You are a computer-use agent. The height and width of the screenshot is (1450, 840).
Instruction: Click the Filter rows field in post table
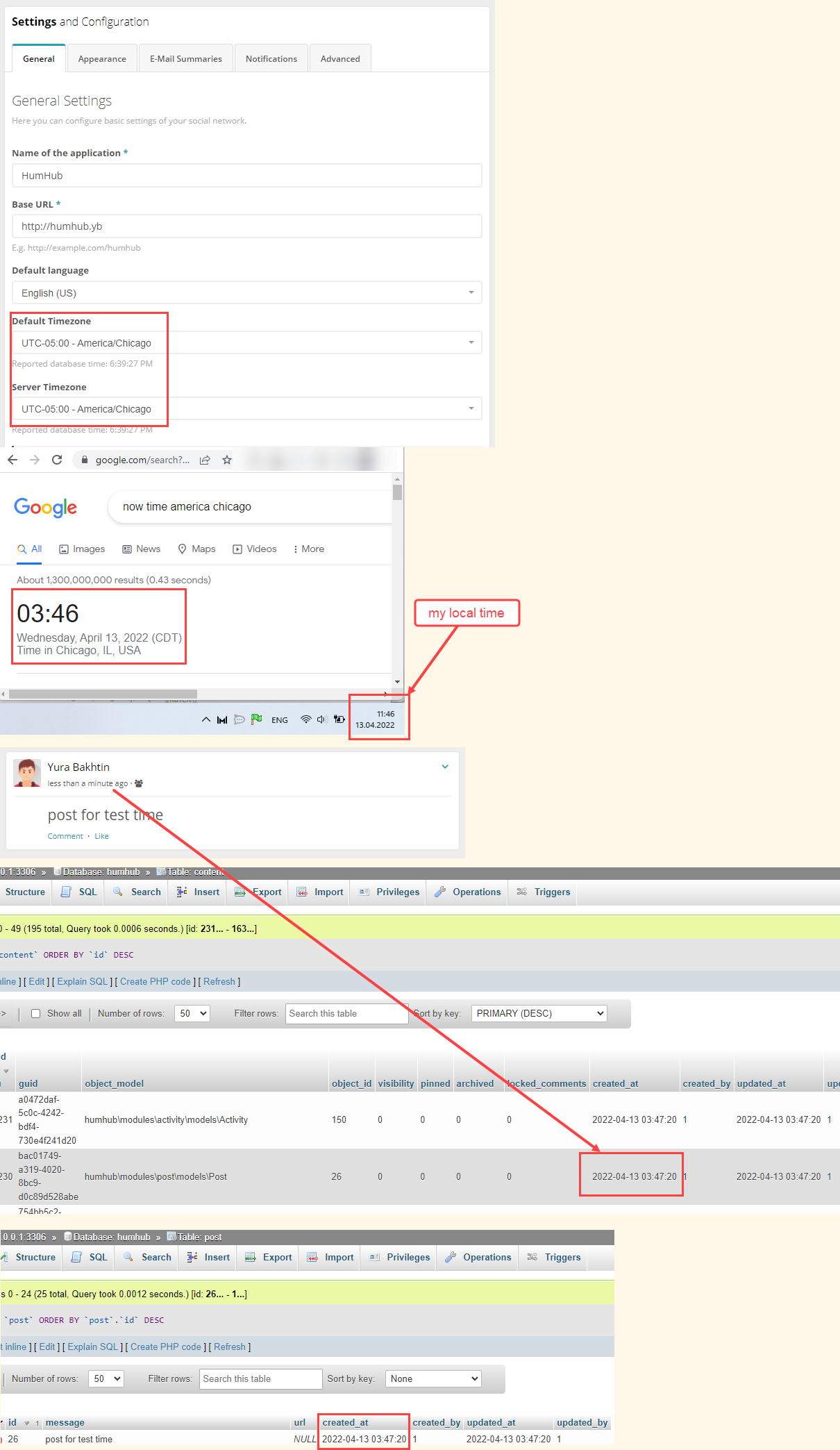(x=261, y=1379)
